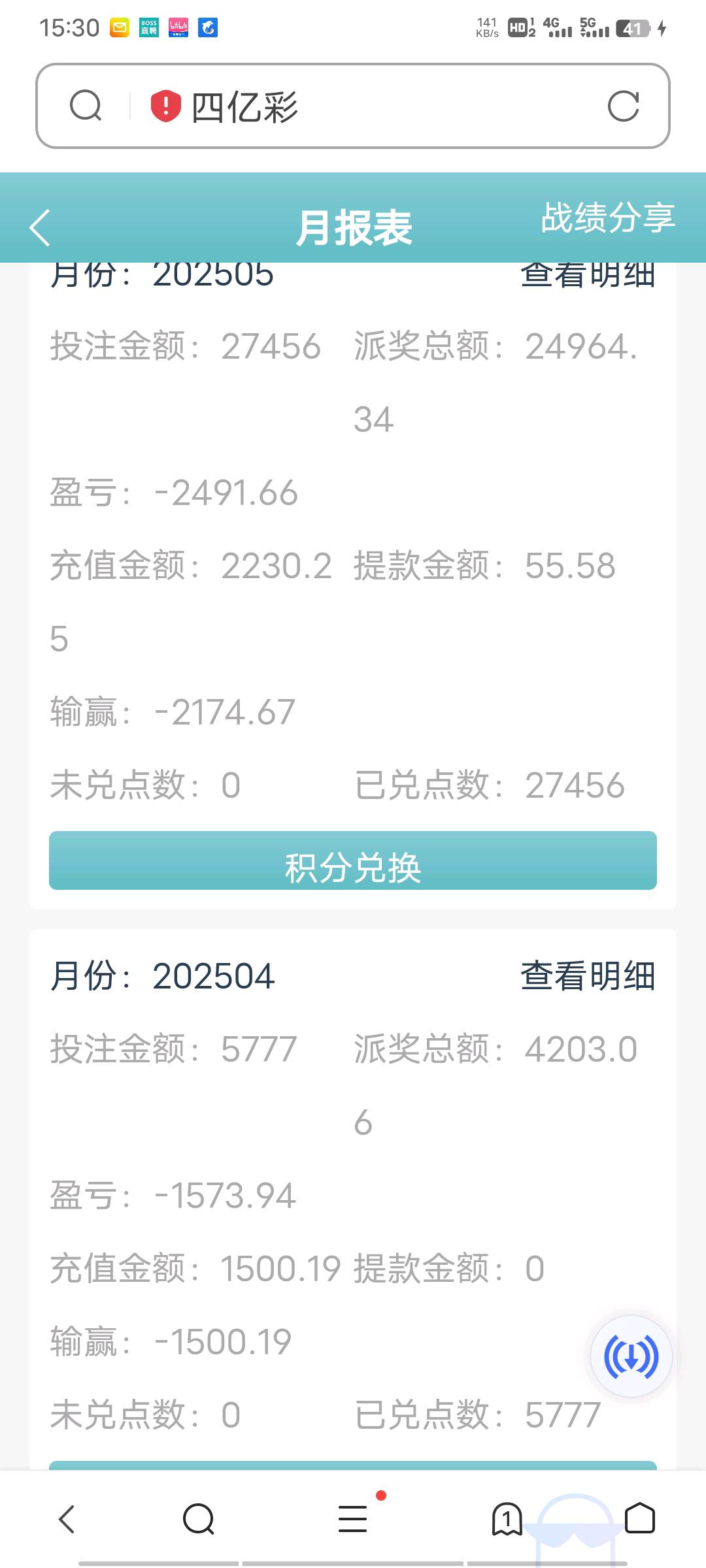706x1568 pixels.
Task: Go to browser home page
Action: point(639,1518)
